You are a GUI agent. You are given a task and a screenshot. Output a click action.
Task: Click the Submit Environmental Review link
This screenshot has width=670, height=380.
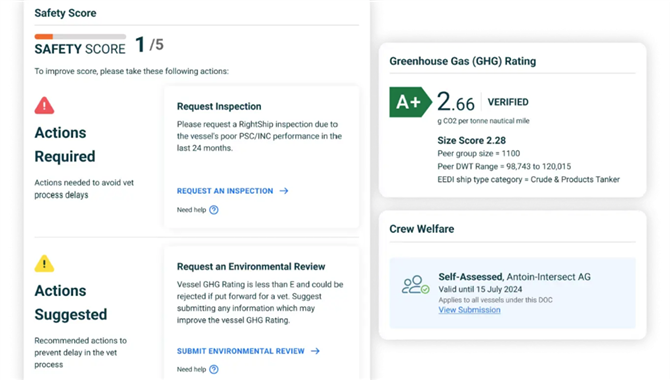(241, 351)
